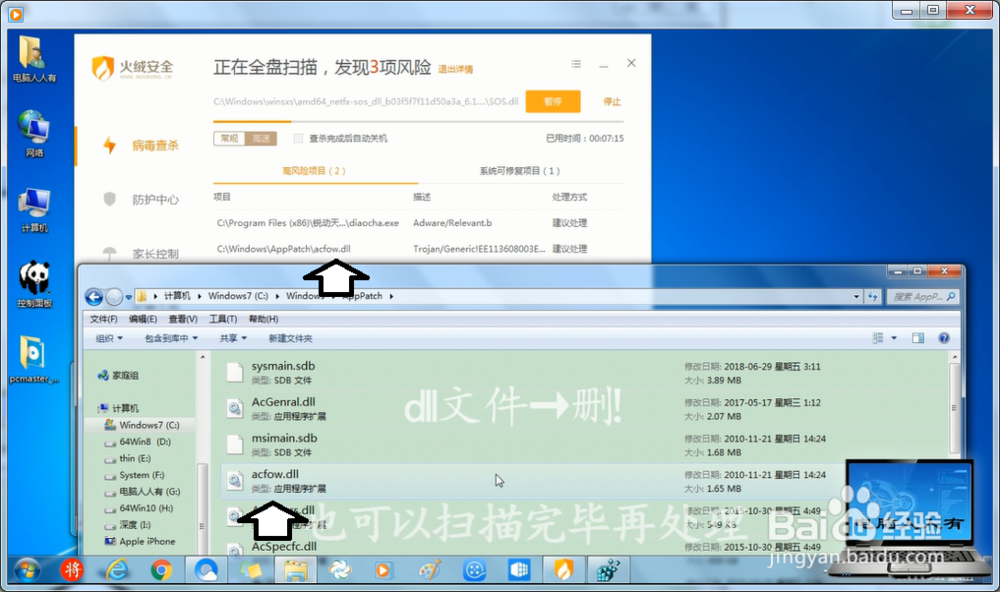Click the search magnifier in Explorer
Image resolution: width=1000 pixels, height=592 pixels.
click(x=951, y=297)
